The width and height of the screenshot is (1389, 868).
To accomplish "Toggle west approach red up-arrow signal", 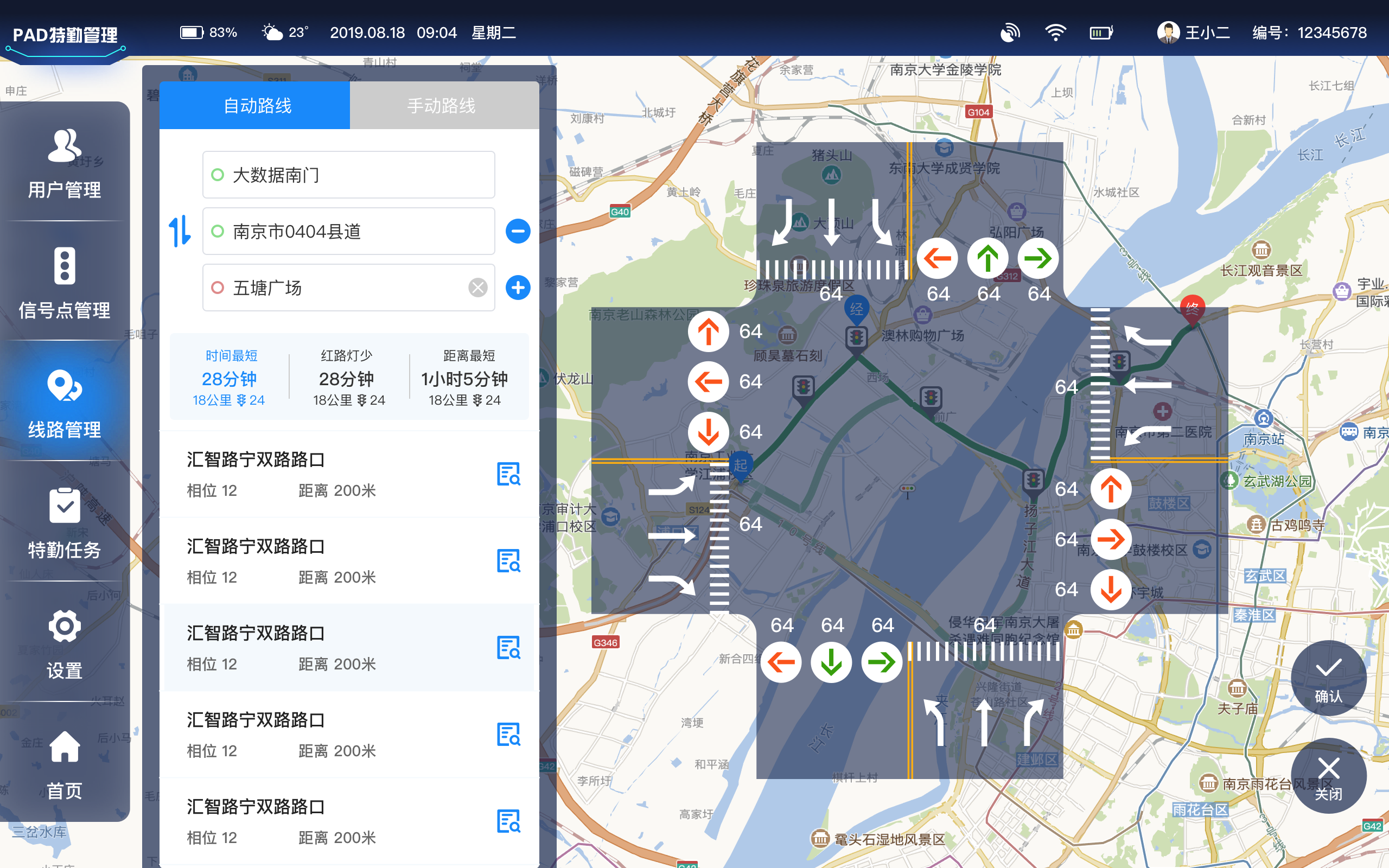I will 708,331.
